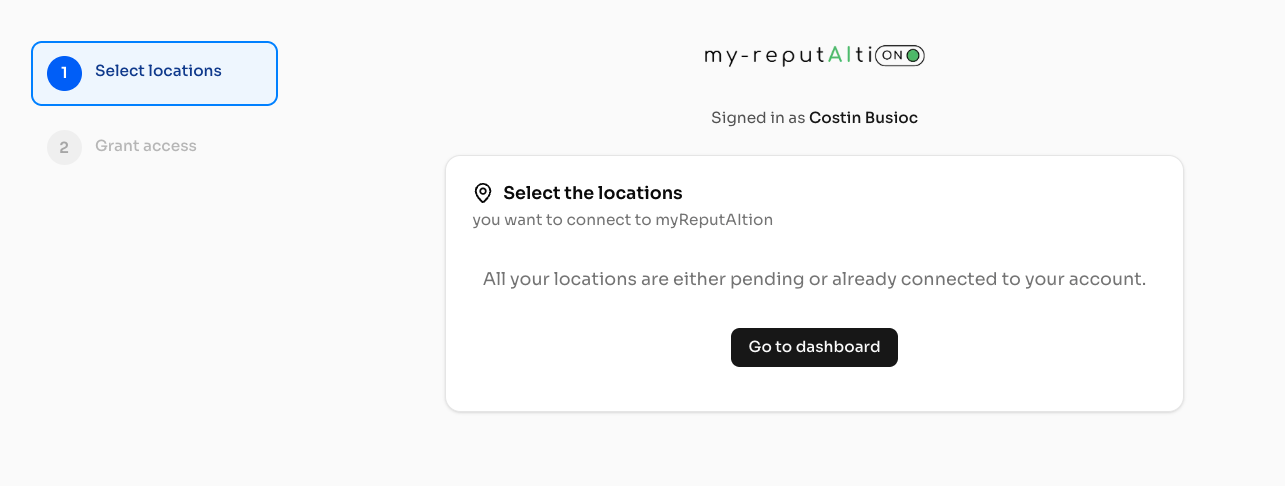Screen dimensions: 1285x486
Task: Click the green dot in logo switch
Action: (x=913, y=56)
